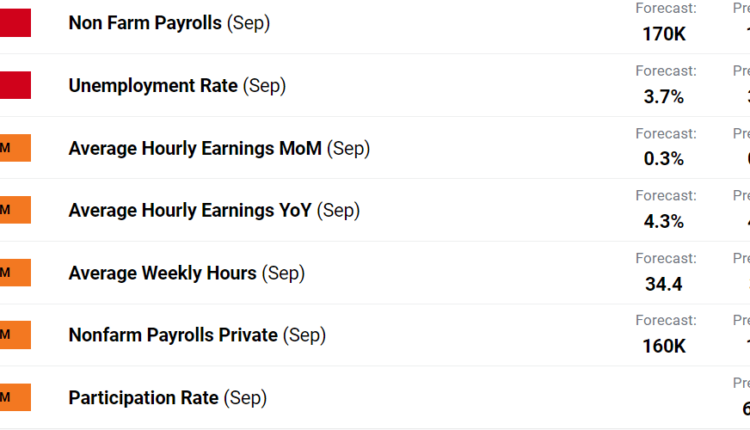Screen dimensions: 750x430
Task: Open the Unemployment Rate (Sep) event
Action: pyautogui.click(x=177, y=86)
